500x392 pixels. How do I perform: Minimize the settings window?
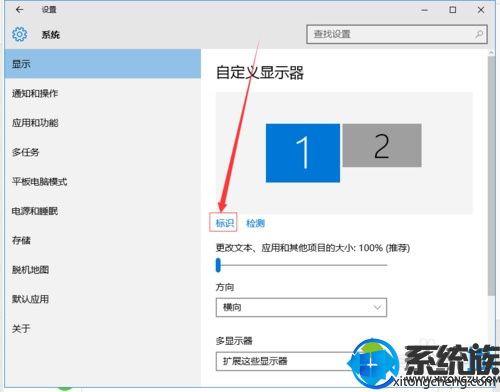424,10
